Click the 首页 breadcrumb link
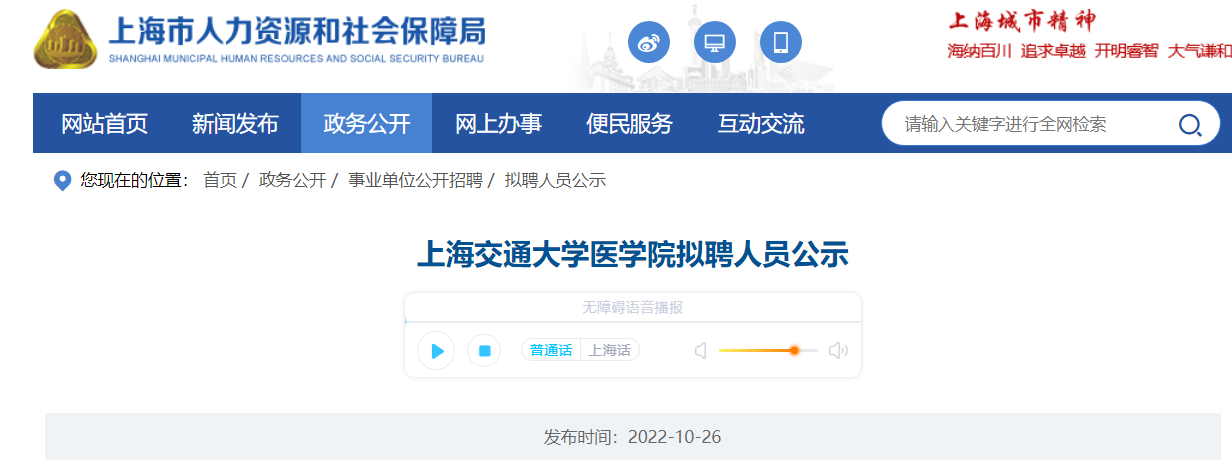This screenshot has height=476, width=1232. click(220, 180)
